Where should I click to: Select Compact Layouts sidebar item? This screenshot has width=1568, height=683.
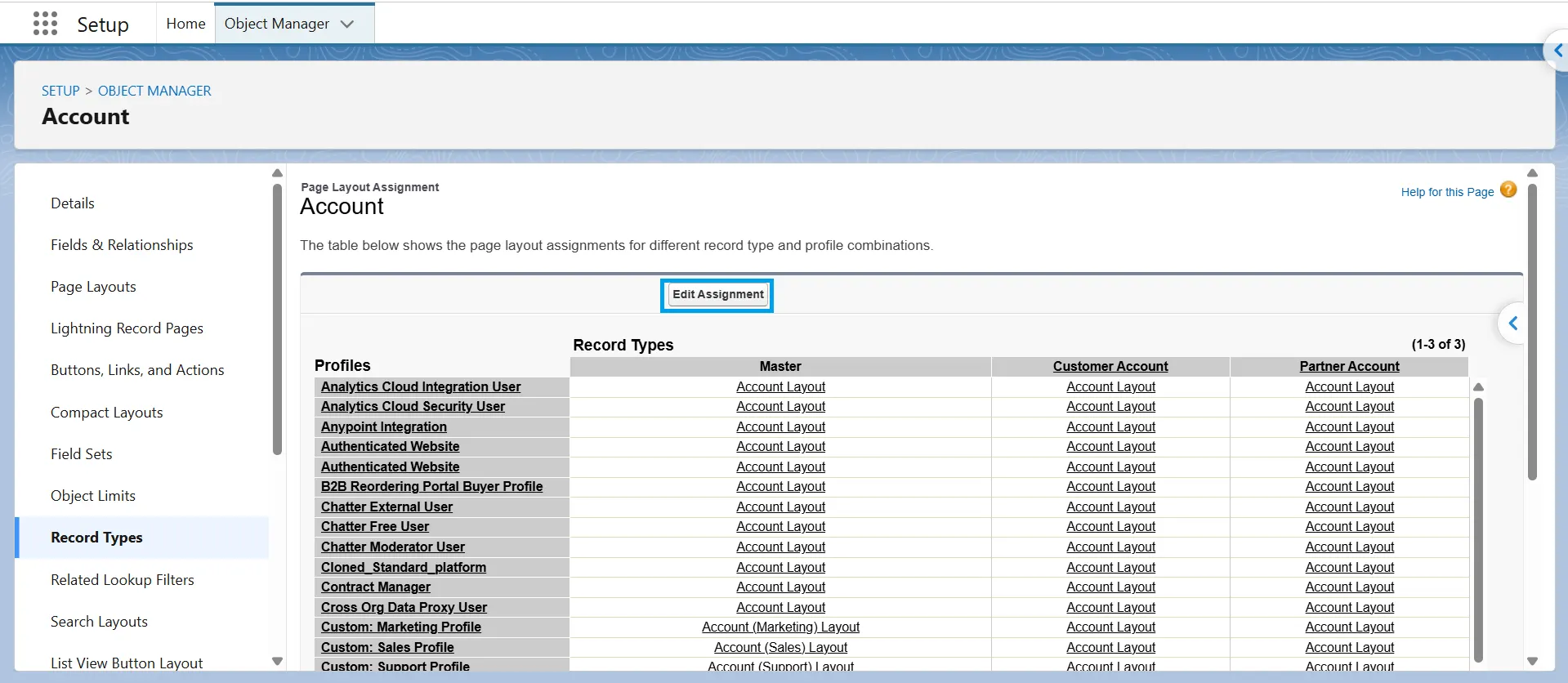coord(106,413)
